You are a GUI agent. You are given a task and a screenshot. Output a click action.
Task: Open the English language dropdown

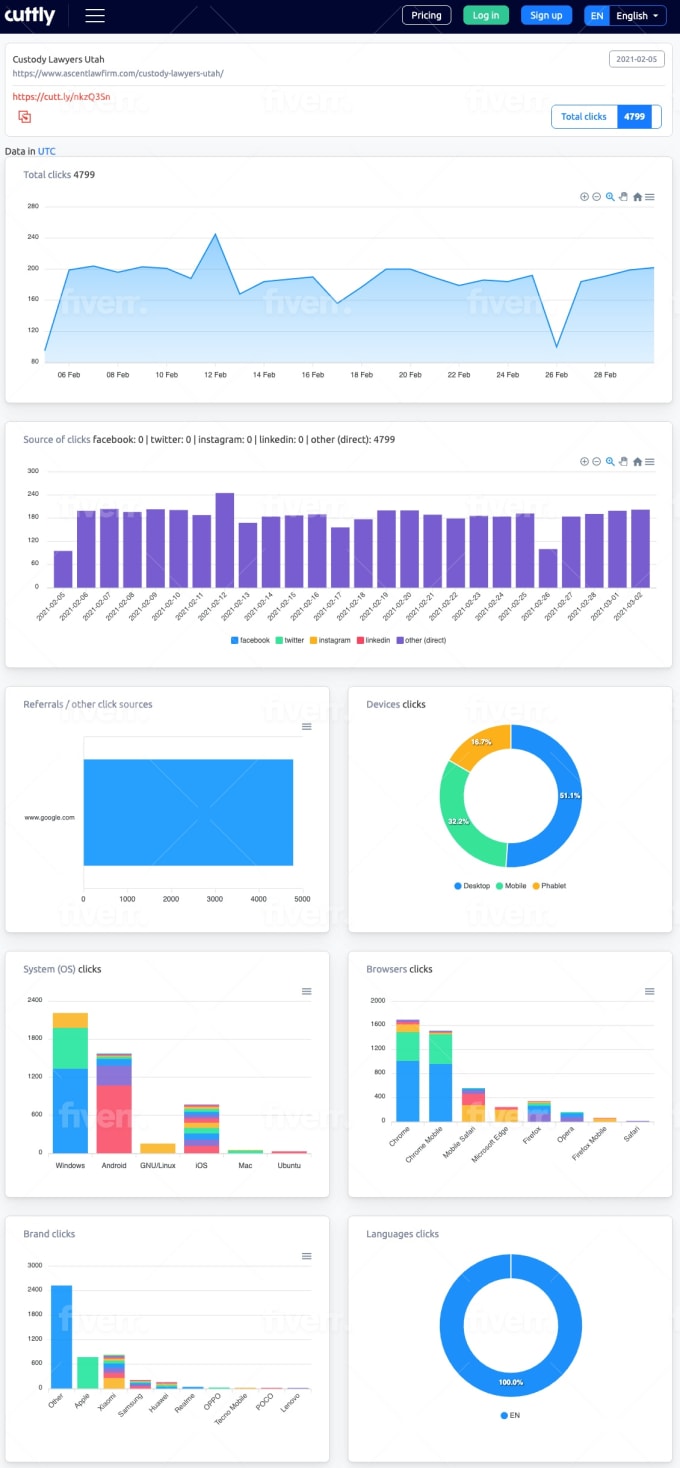(638, 15)
